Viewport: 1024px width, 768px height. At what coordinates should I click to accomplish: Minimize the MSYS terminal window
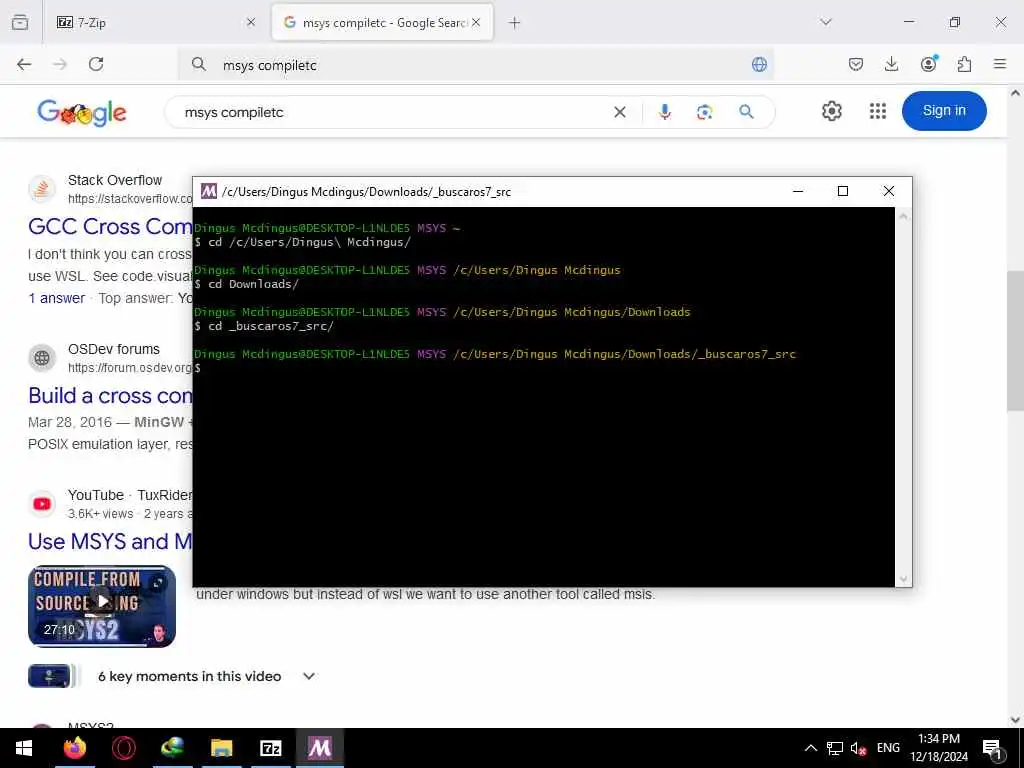(x=797, y=191)
